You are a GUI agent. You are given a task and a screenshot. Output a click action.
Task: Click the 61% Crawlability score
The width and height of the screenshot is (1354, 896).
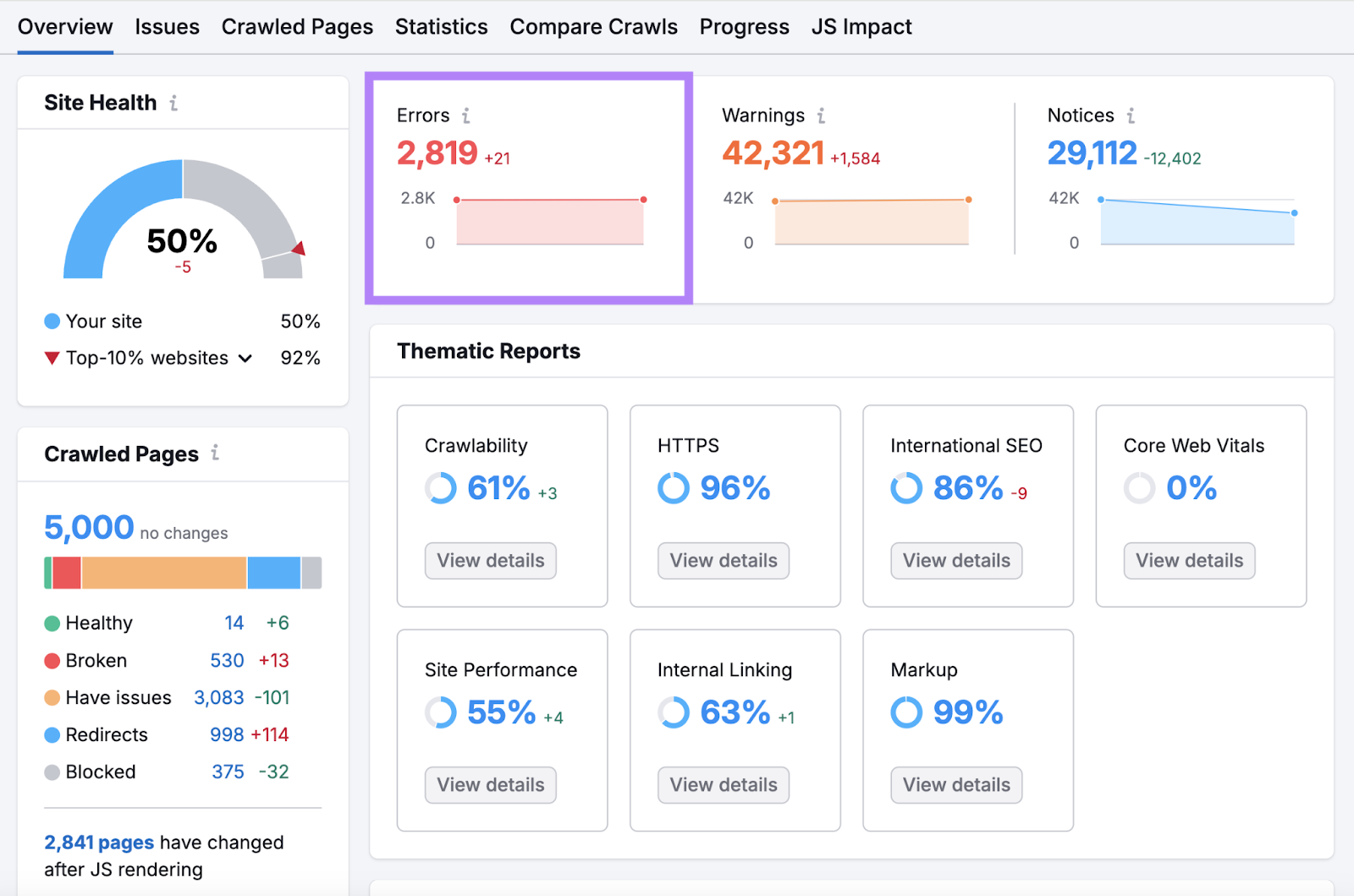click(498, 488)
